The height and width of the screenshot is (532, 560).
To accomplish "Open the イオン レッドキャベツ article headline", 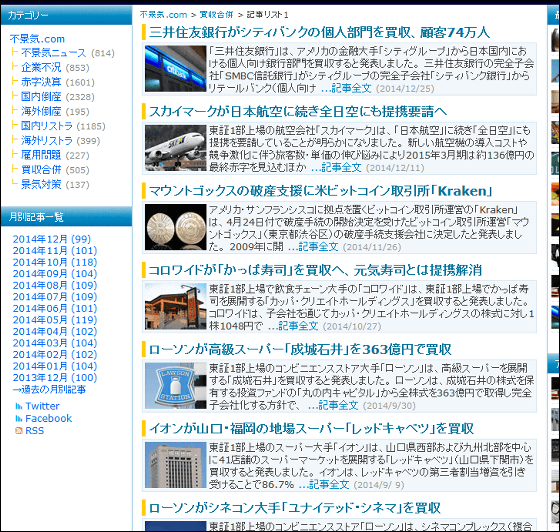I will tap(311, 429).
